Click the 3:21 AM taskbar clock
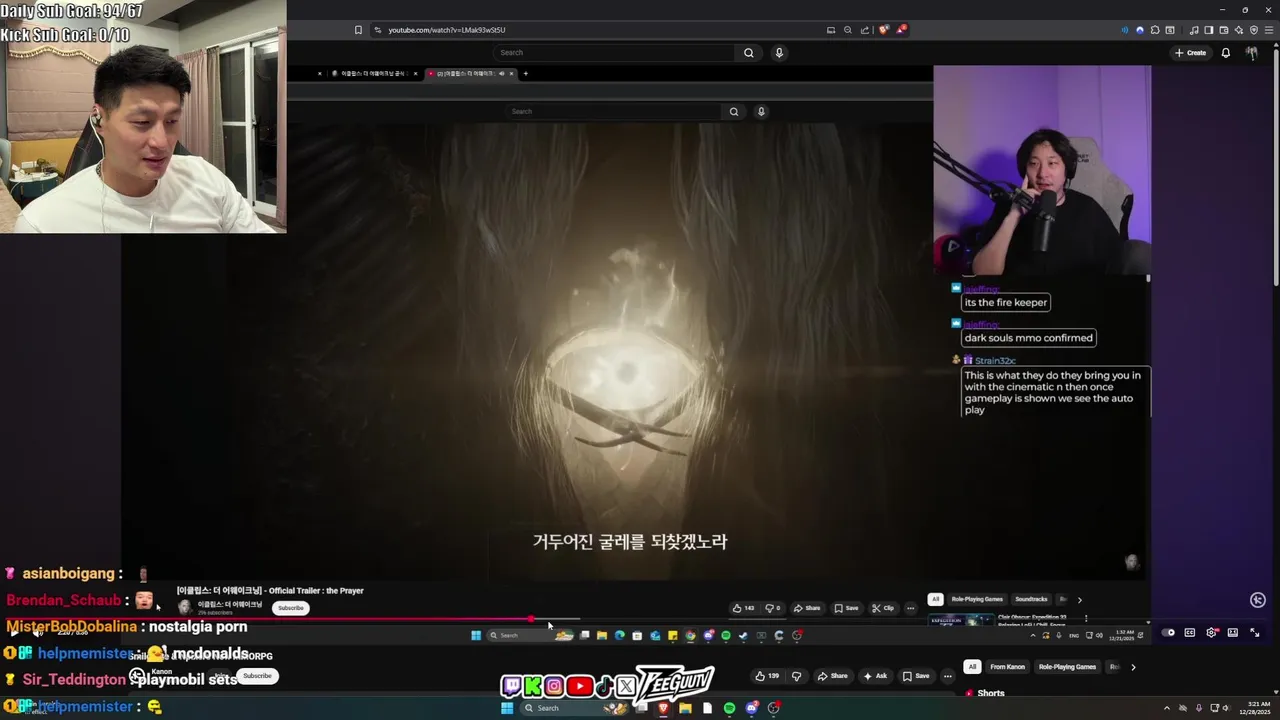The image size is (1280, 720). (x=1253, y=708)
